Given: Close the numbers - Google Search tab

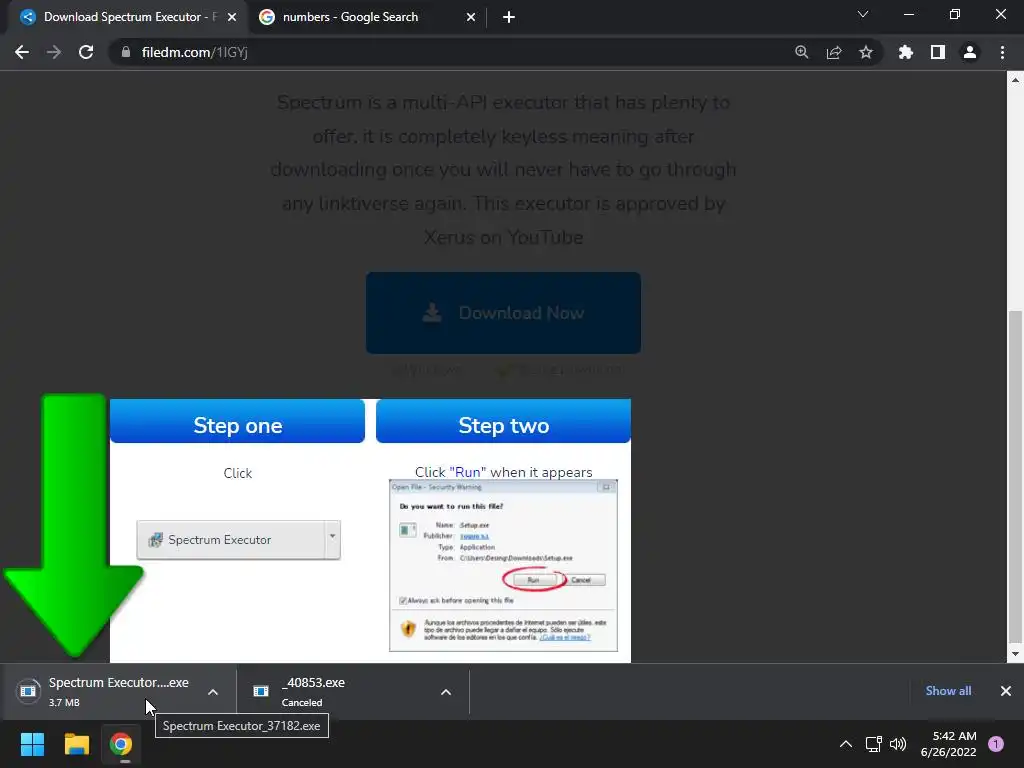Looking at the screenshot, I should (471, 17).
